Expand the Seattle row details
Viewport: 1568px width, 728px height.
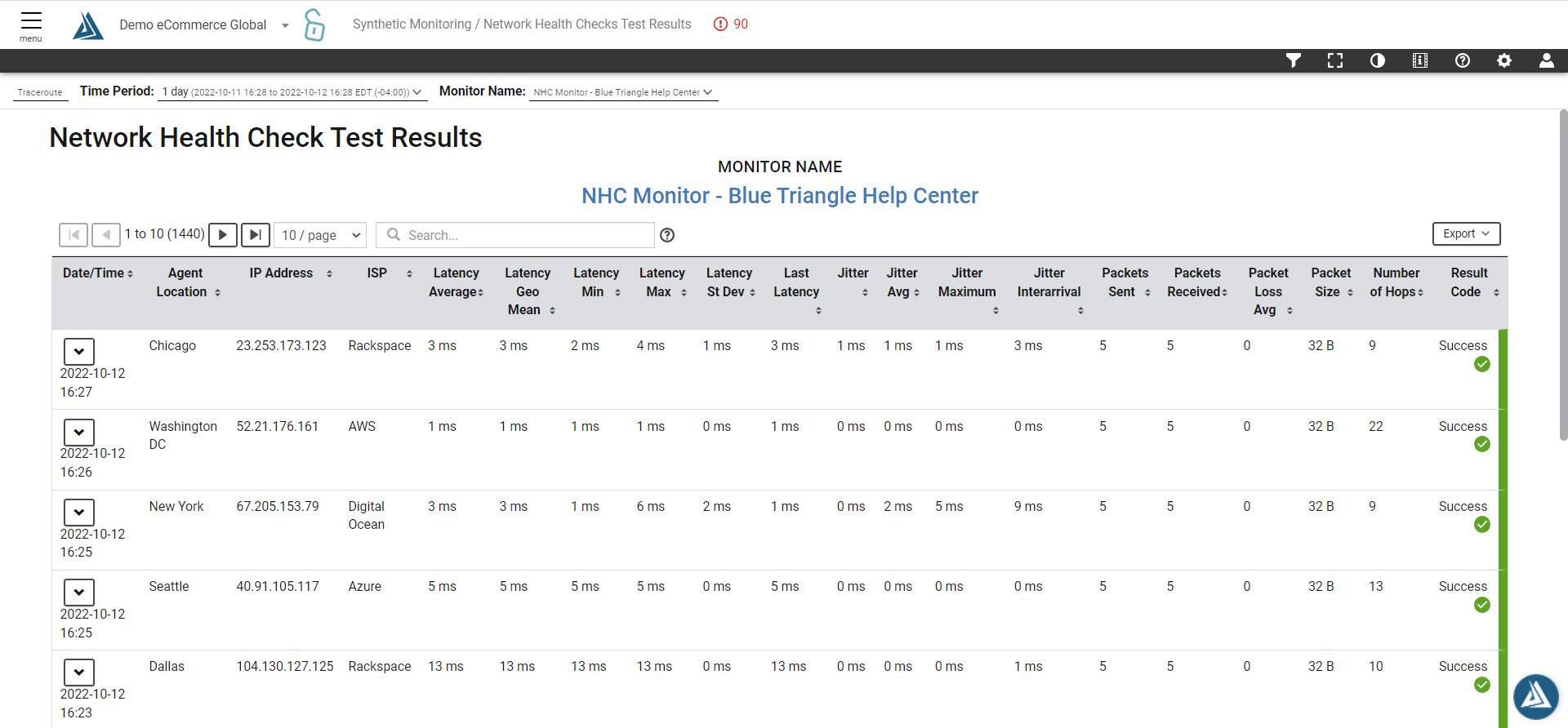coord(79,593)
